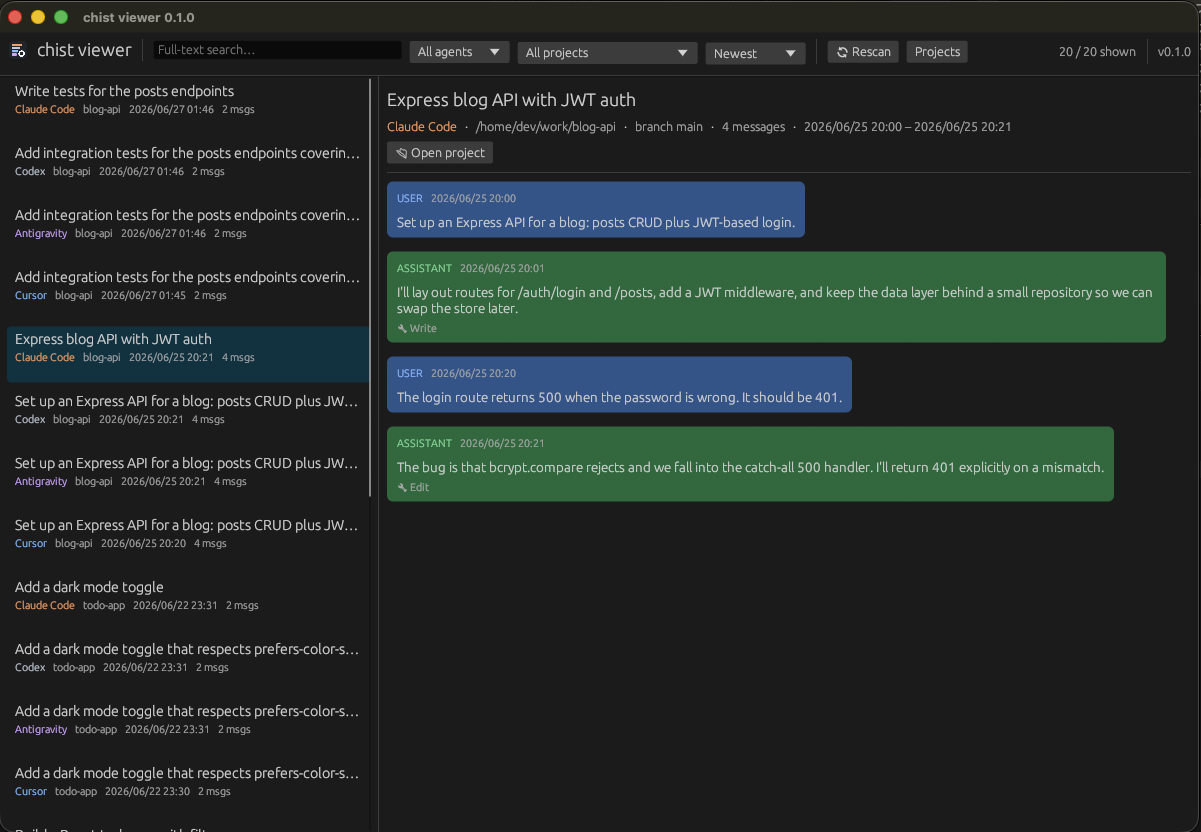
Task: Click the user message about login returning 500
Action: tap(619, 384)
